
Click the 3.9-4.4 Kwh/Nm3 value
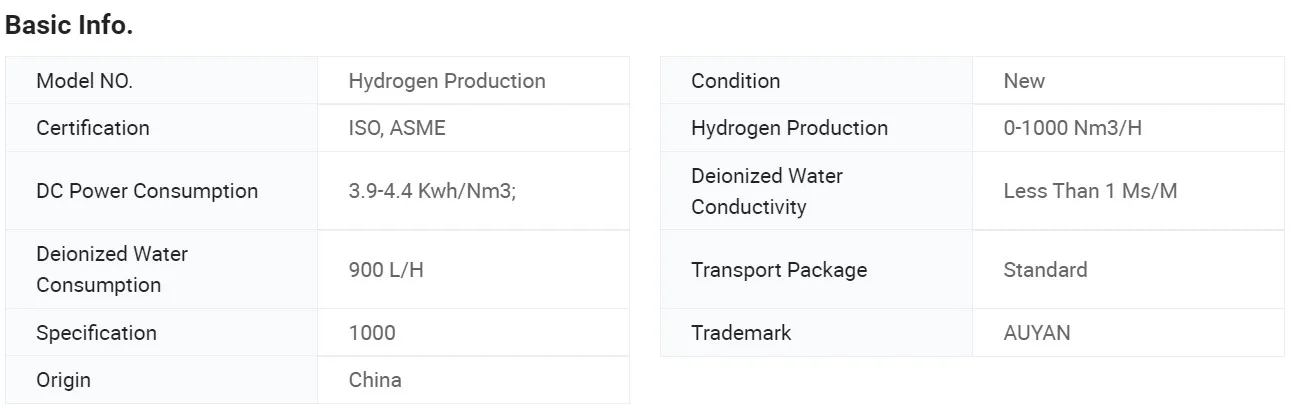coord(432,191)
